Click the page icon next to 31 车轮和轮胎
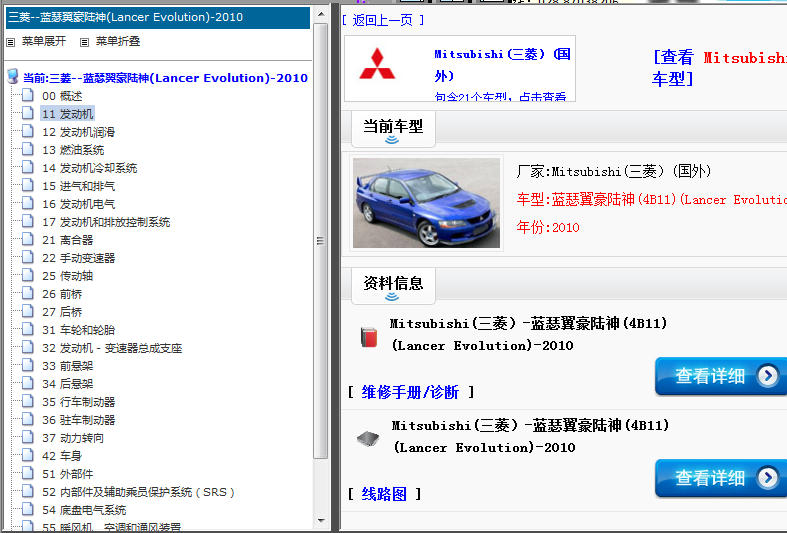 28,330
